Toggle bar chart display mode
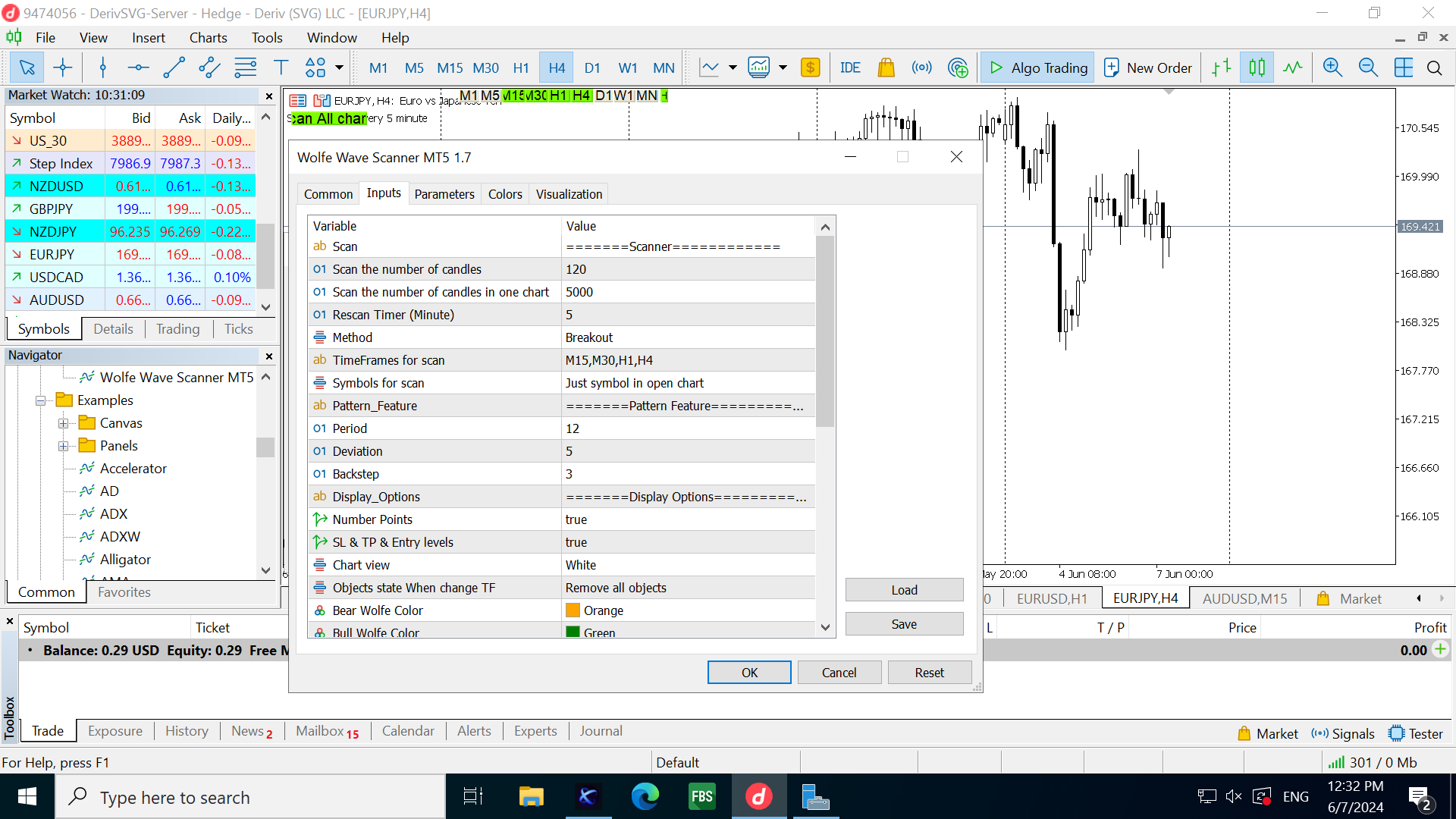The height and width of the screenshot is (819, 1456). click(x=1221, y=68)
